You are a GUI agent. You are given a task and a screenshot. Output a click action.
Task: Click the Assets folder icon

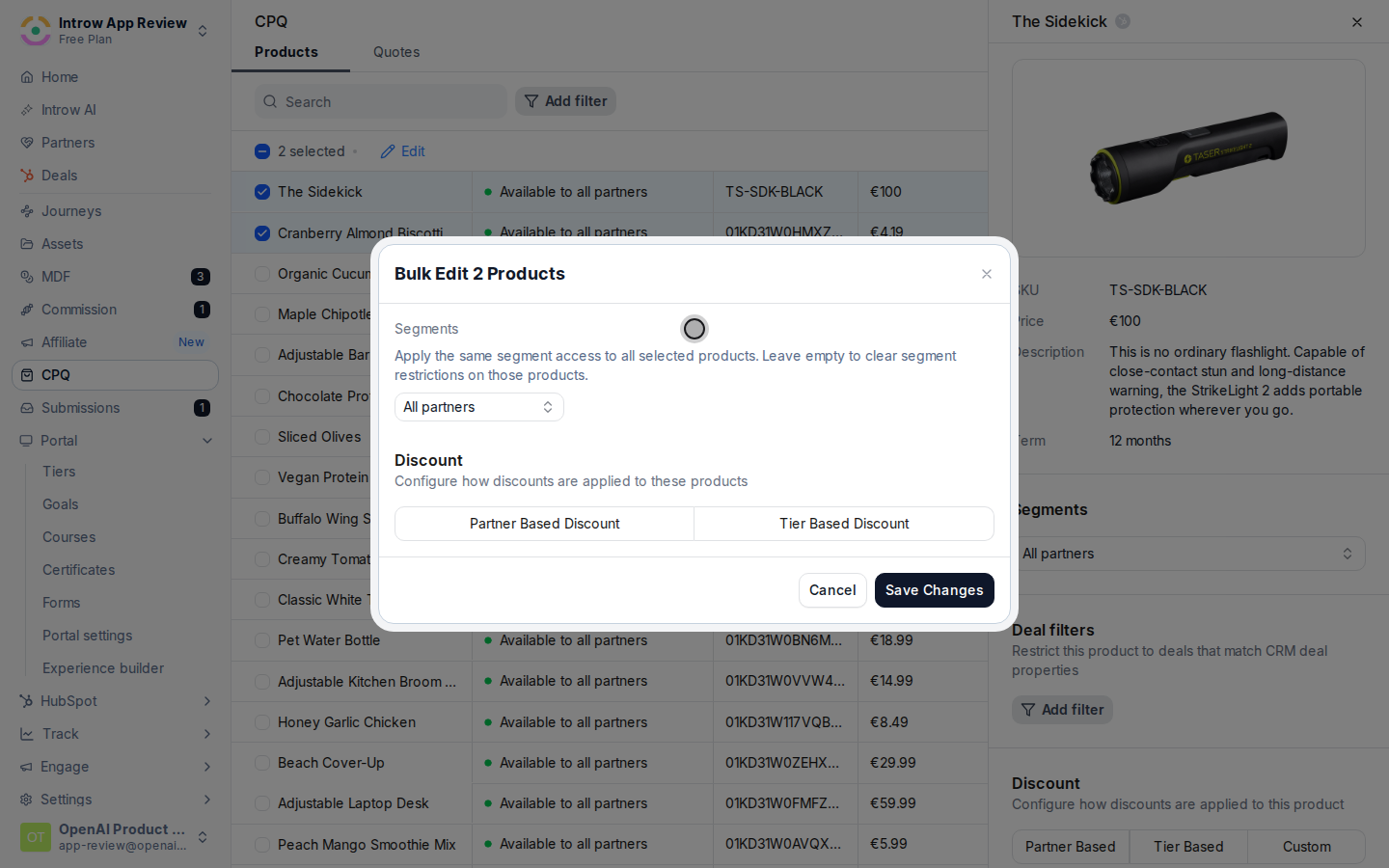click(27, 244)
